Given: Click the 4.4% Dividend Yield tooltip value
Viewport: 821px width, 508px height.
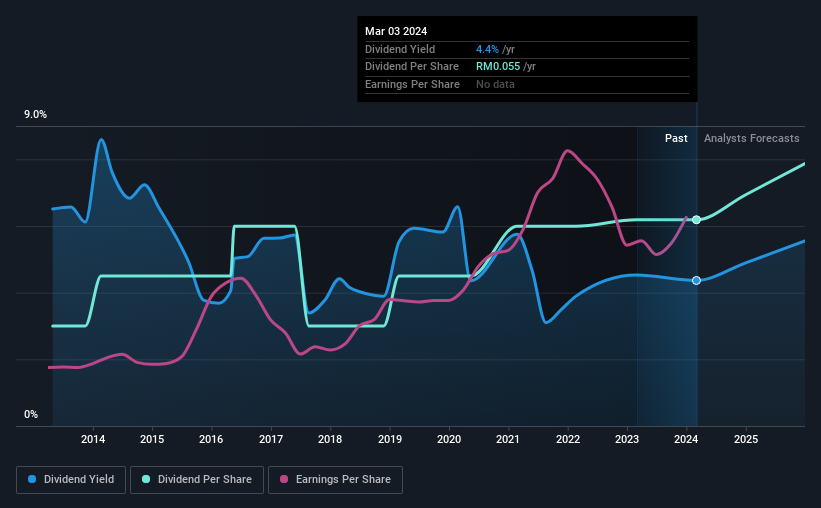Looking at the screenshot, I should point(487,49).
